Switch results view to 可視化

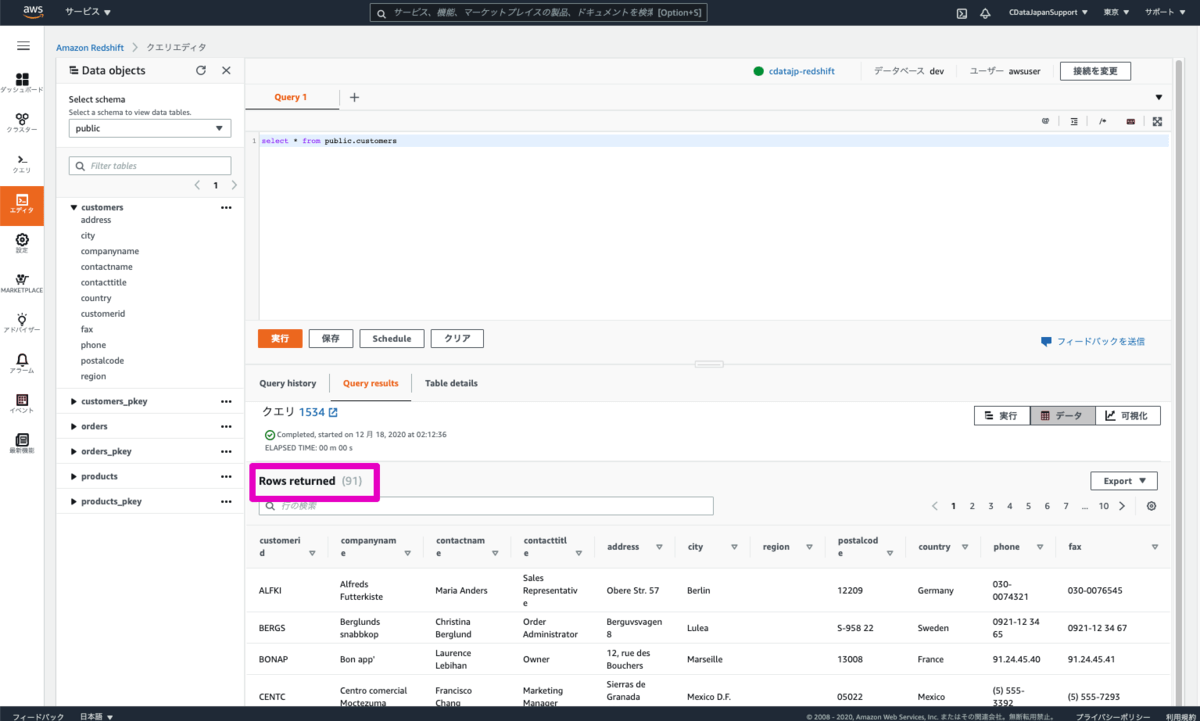pyautogui.click(x=1128, y=416)
